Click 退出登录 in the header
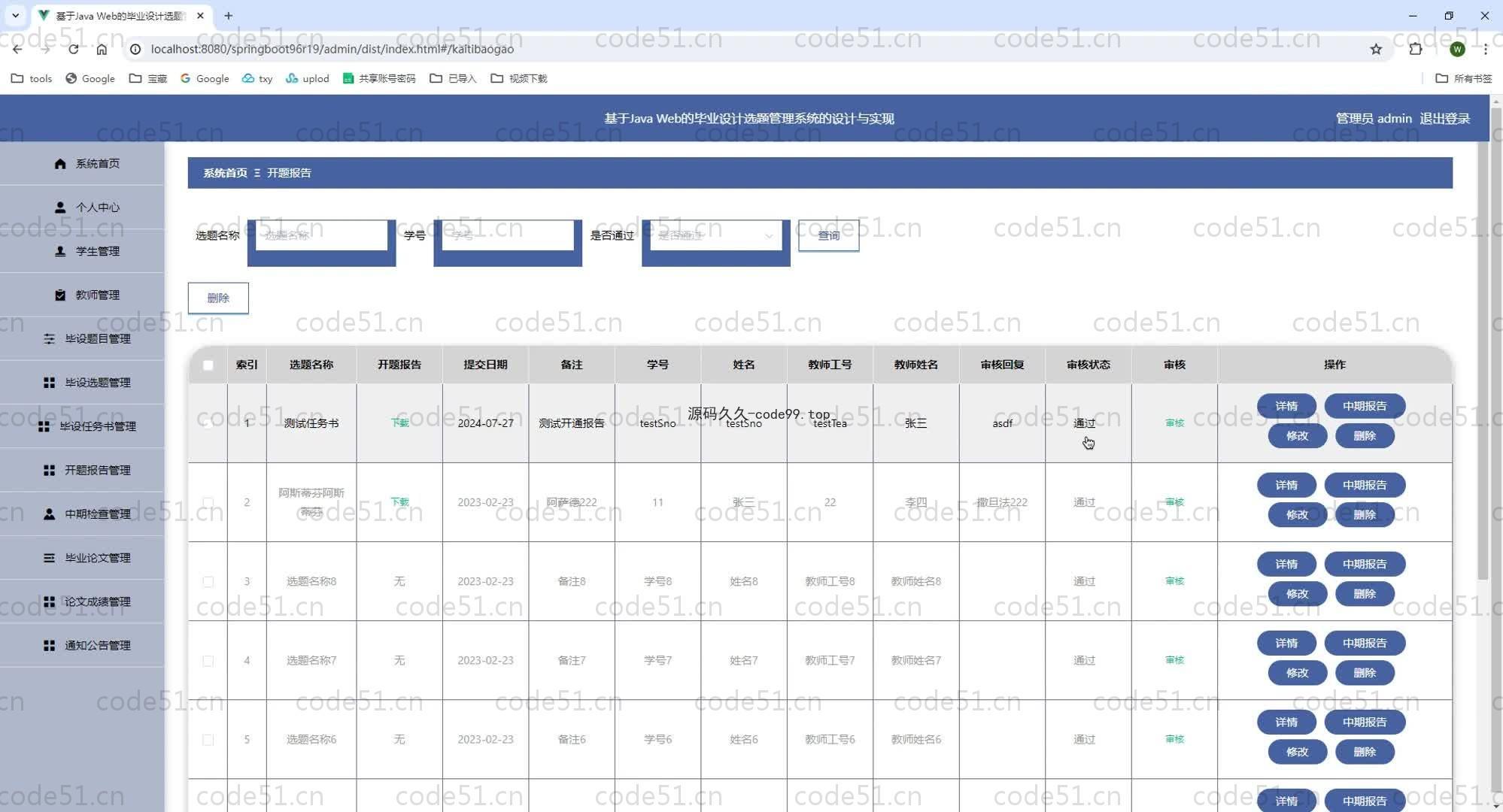This screenshot has height=812, width=1503. pos(1444,118)
